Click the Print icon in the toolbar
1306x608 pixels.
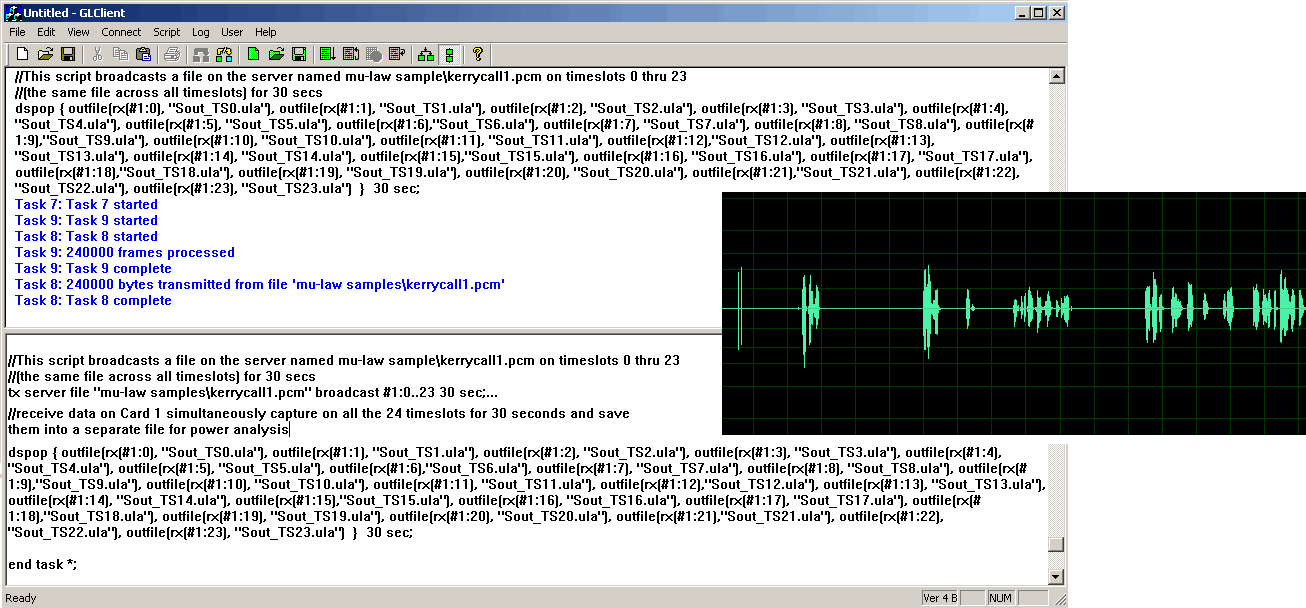click(172, 53)
